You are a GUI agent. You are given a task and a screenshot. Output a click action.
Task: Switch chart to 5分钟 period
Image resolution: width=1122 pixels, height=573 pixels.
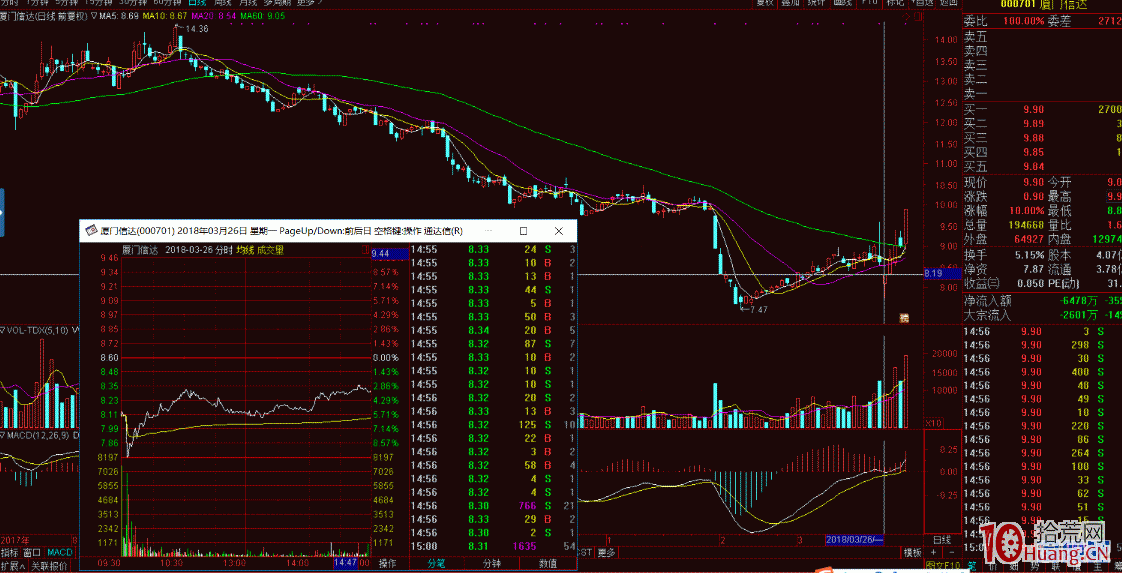coord(66,2)
